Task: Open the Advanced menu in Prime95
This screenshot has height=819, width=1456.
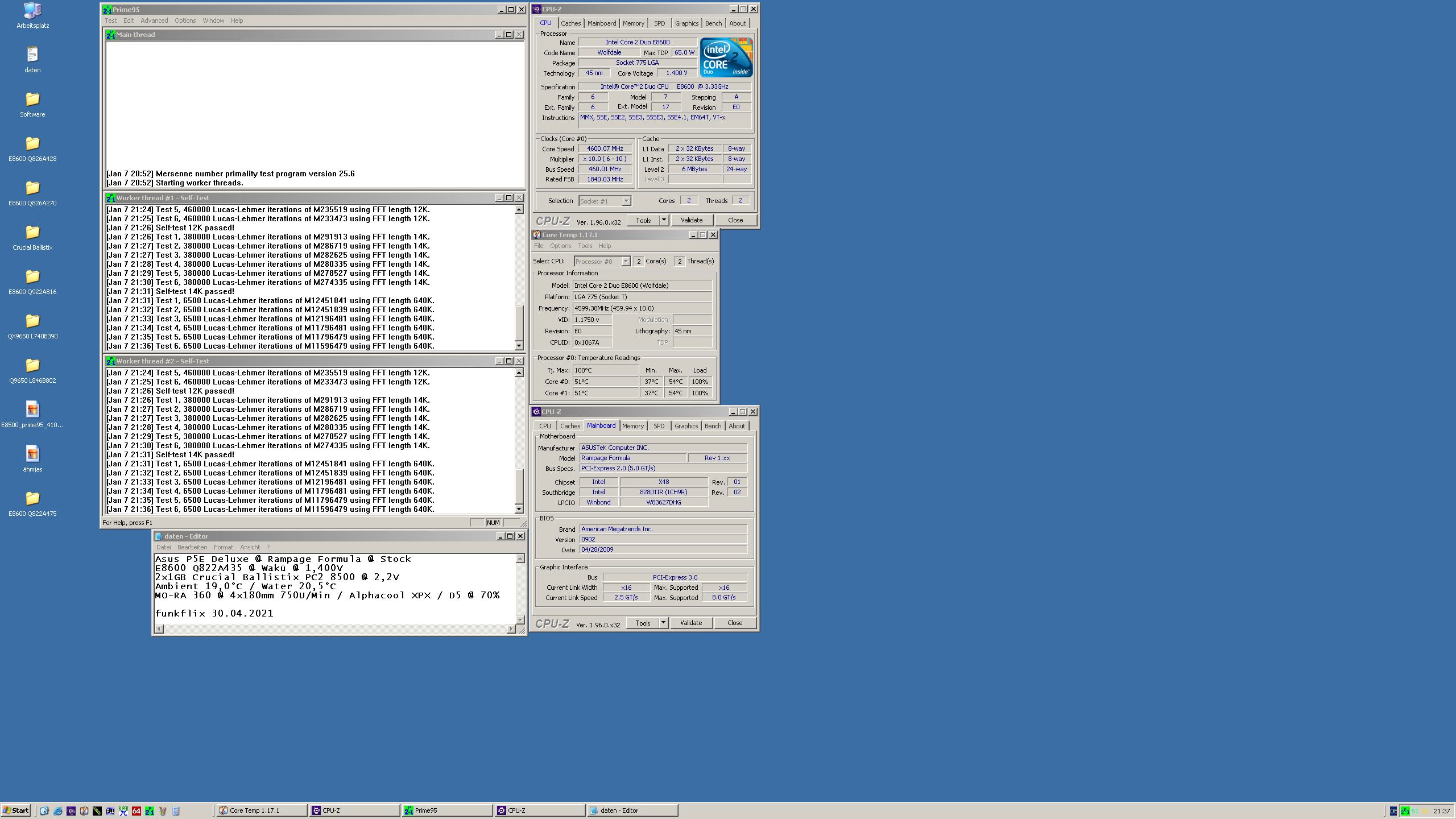Action: pyautogui.click(x=154, y=20)
